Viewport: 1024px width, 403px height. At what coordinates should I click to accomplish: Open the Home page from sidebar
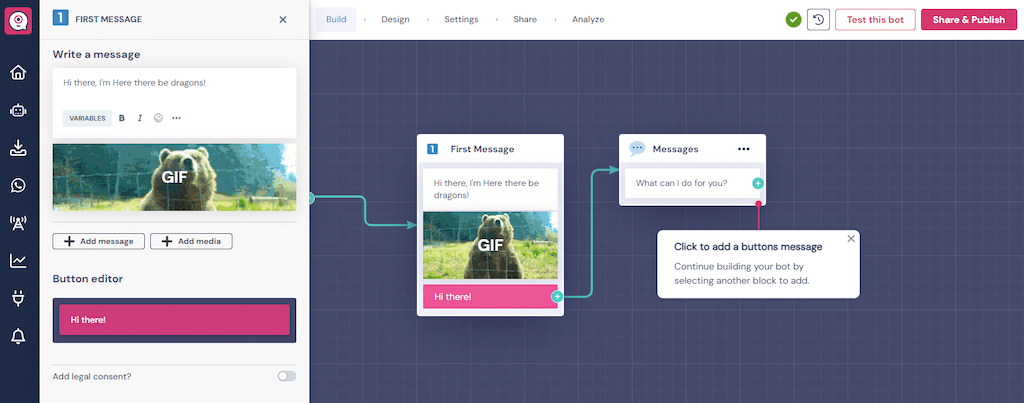click(x=18, y=73)
